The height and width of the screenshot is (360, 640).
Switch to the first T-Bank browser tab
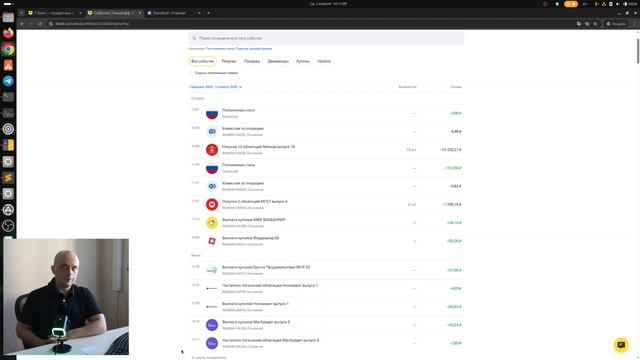pyautogui.click(x=55, y=13)
